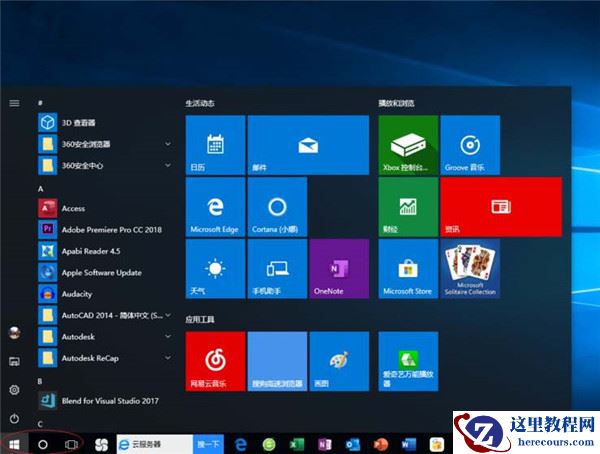The width and height of the screenshot is (600, 454).
Task: Open Outlook from the taskbar
Action: [352, 444]
